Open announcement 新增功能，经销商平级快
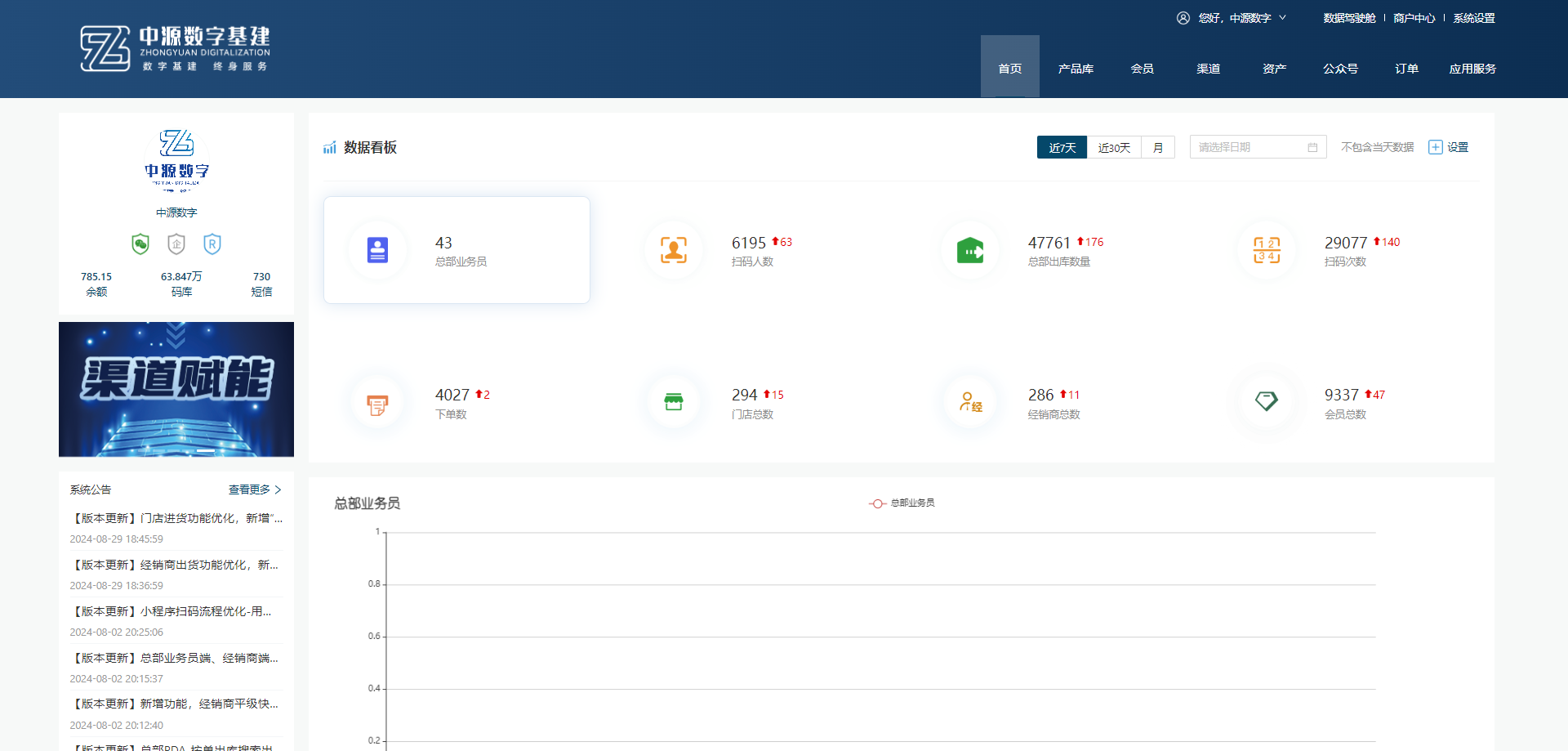 175,704
